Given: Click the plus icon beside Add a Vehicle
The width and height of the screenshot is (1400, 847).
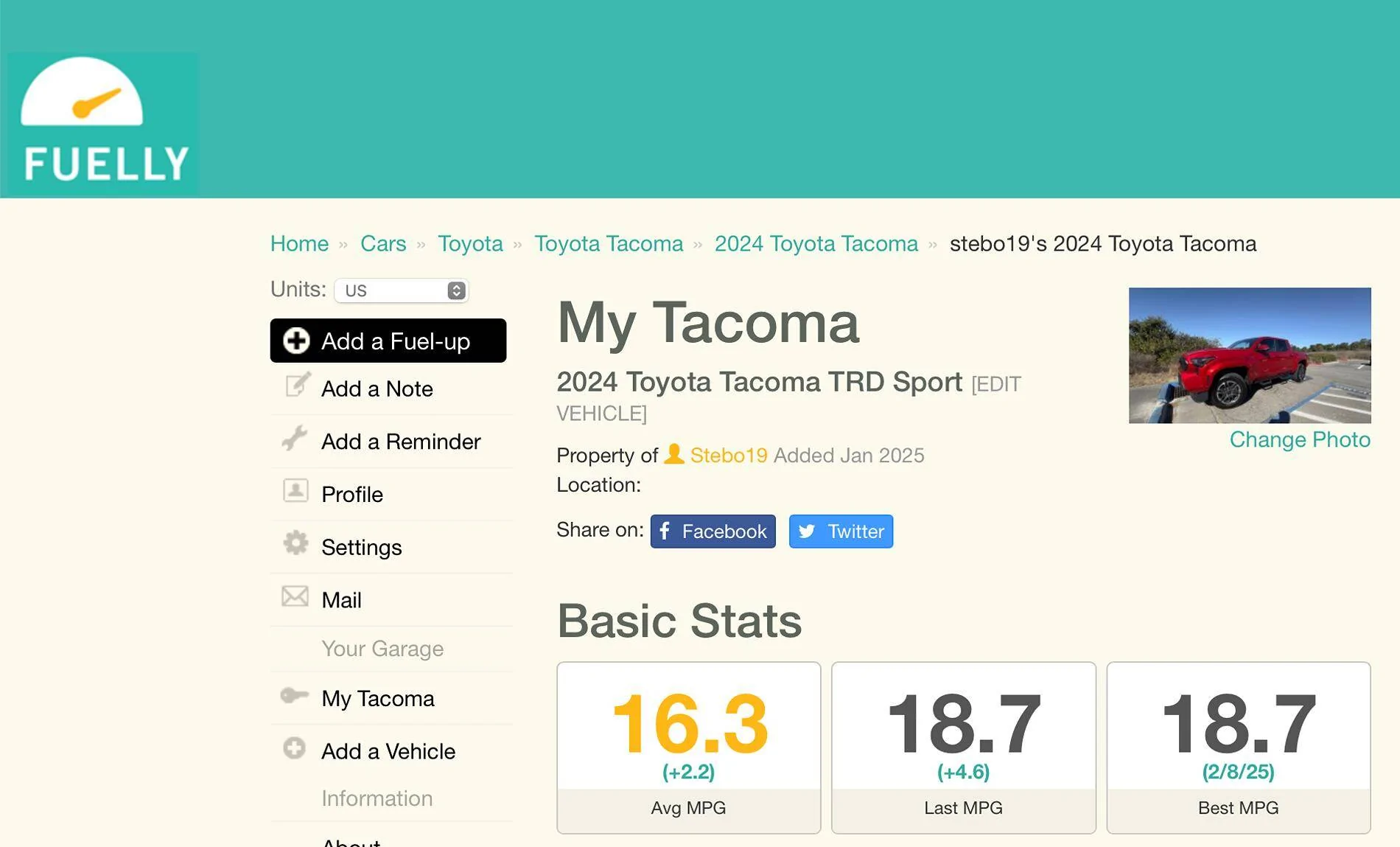Looking at the screenshot, I should tap(294, 748).
